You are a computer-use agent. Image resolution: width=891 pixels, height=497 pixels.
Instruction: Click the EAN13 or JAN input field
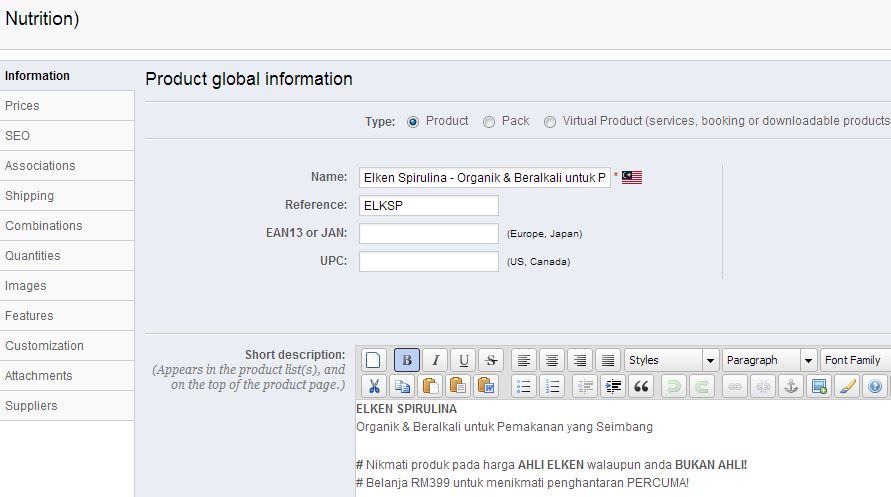[429, 233]
